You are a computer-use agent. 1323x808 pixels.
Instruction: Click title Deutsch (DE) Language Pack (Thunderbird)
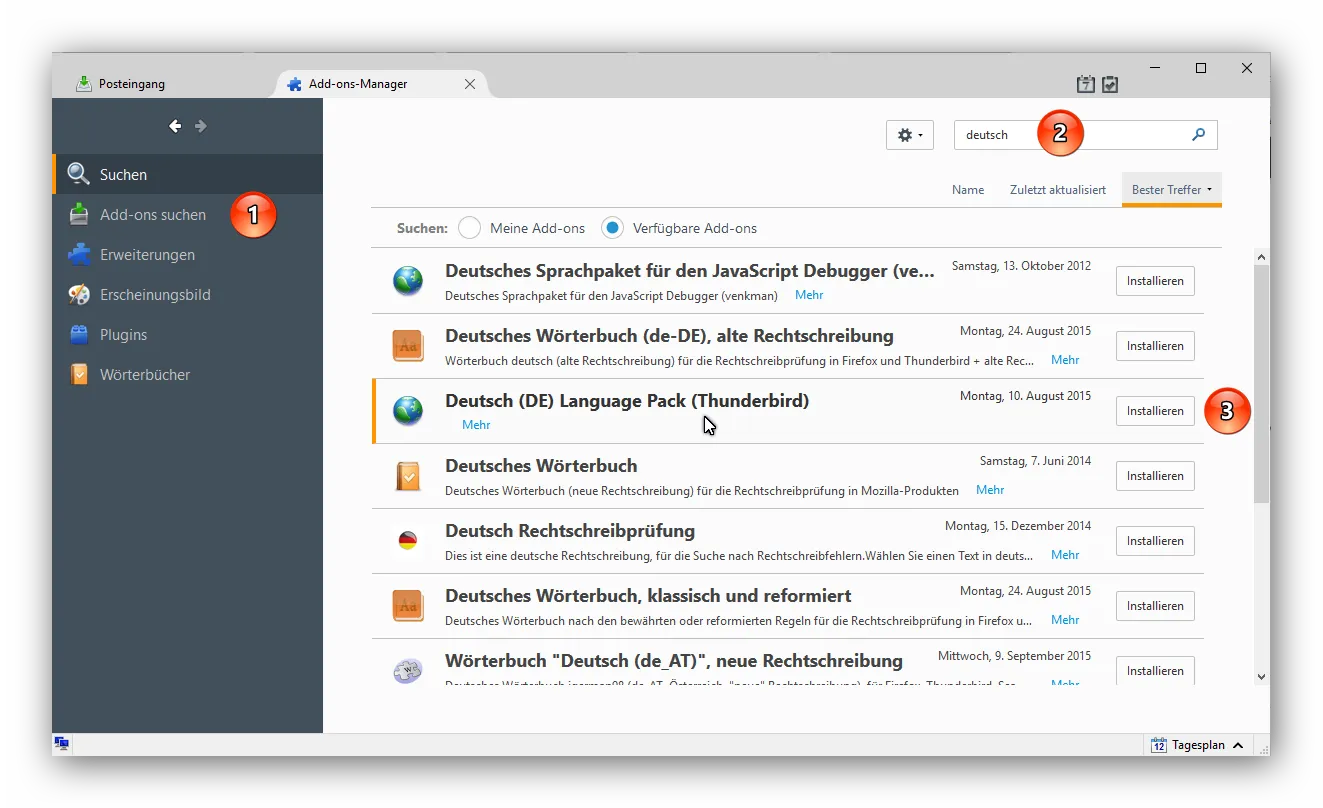(627, 401)
